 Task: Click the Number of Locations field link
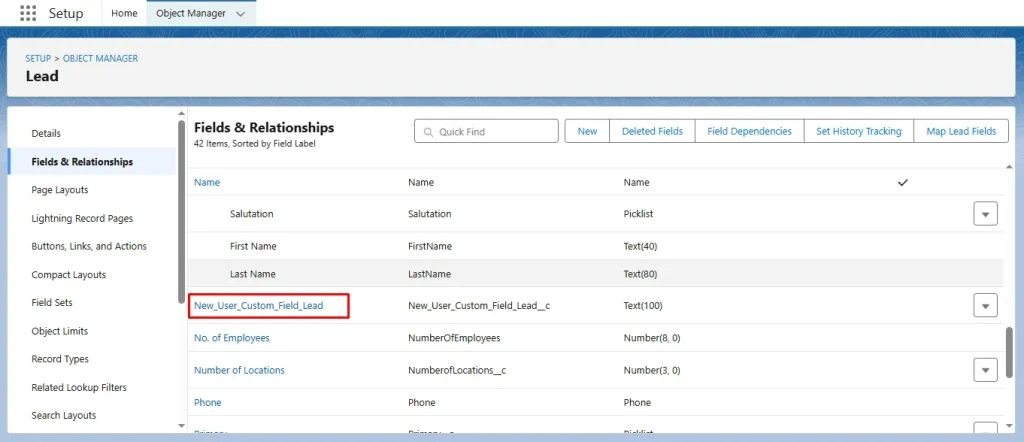(239, 370)
